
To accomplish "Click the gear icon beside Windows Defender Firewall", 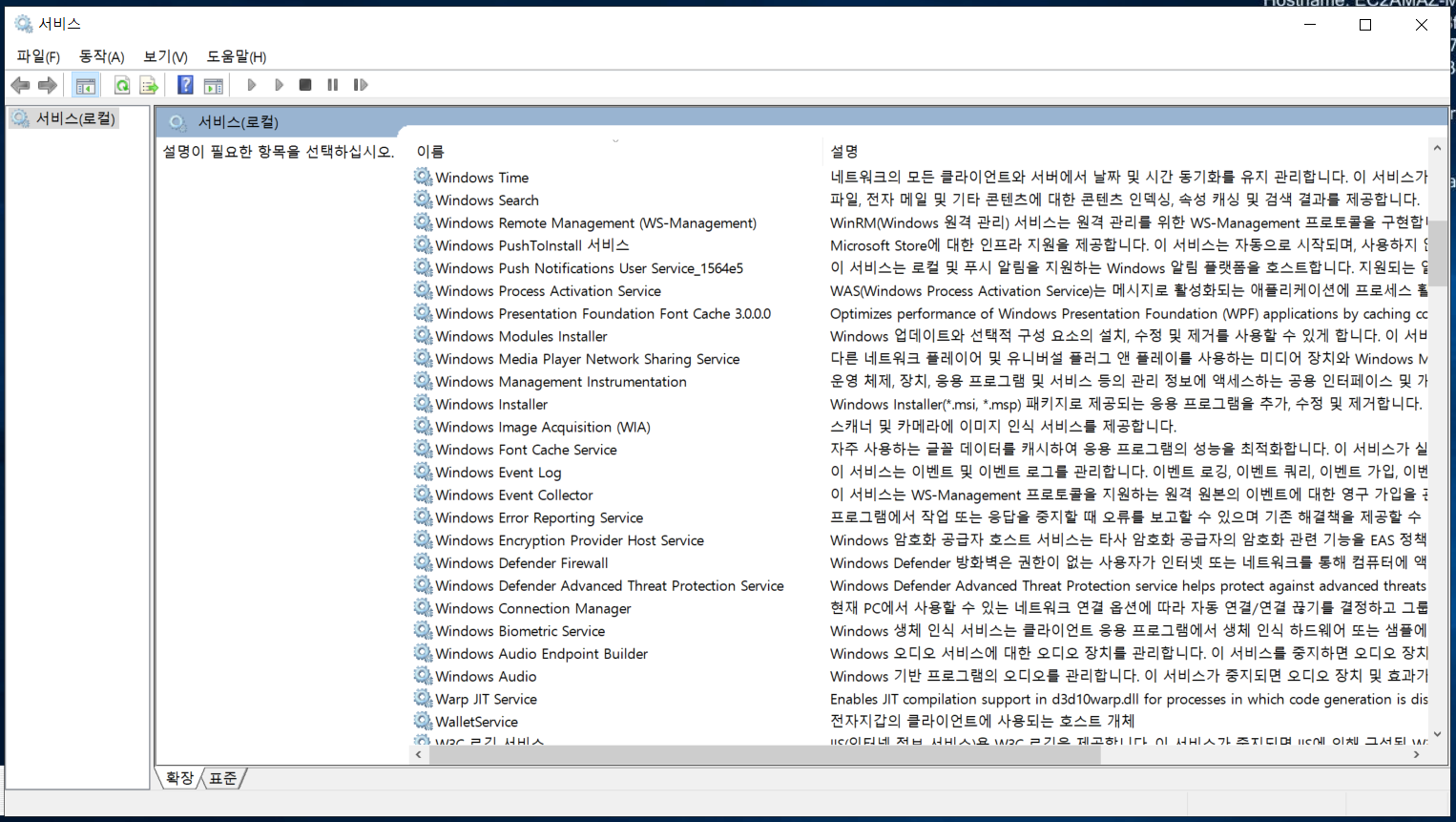I will pyautogui.click(x=423, y=562).
